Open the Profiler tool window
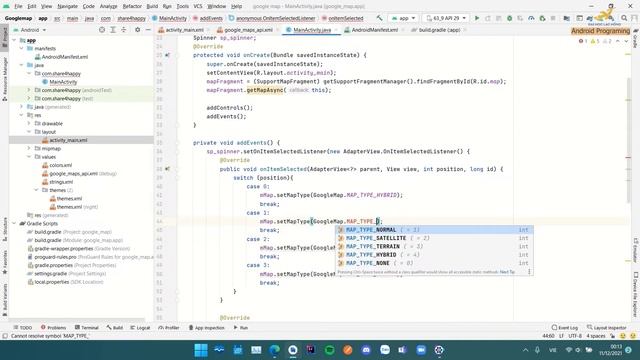Screen dimensions: 640x360 coord(169,328)
